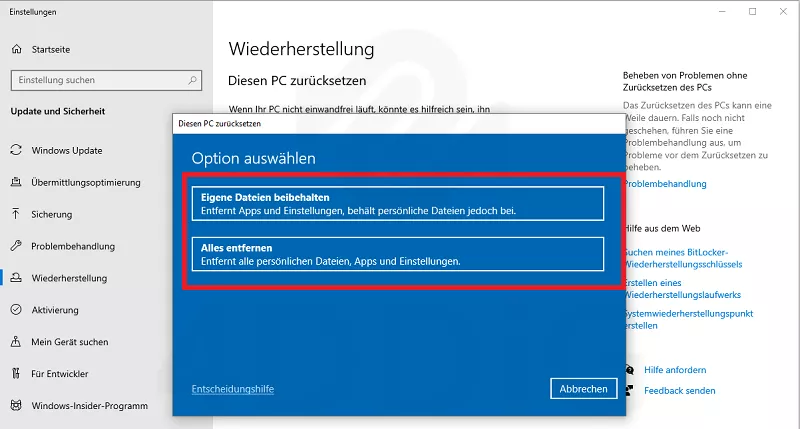Click the Mein Gerät suchen icon
The height and width of the screenshot is (429, 800).
[x=16, y=342]
